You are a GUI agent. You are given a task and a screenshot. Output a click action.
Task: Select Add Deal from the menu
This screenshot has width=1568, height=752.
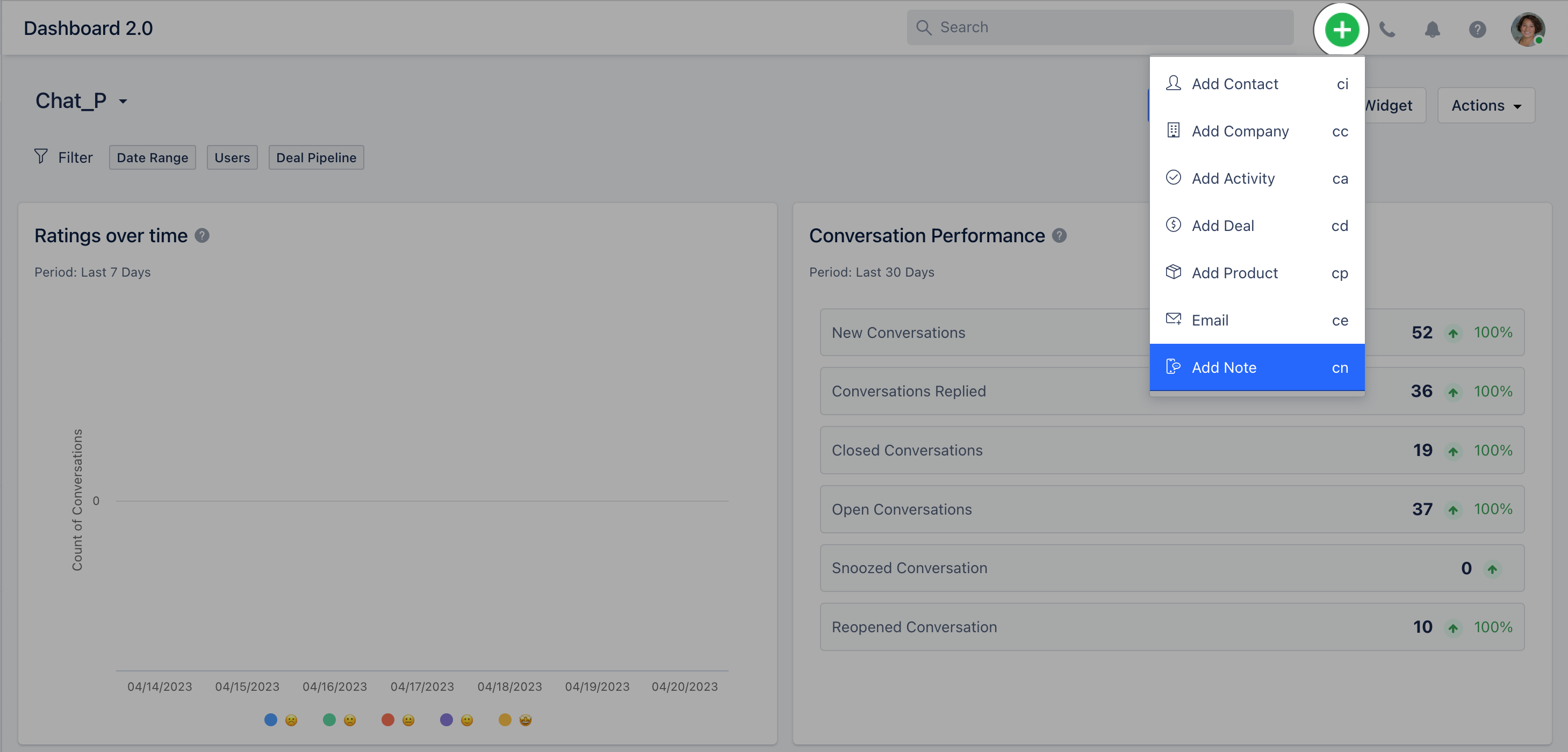click(x=1256, y=226)
